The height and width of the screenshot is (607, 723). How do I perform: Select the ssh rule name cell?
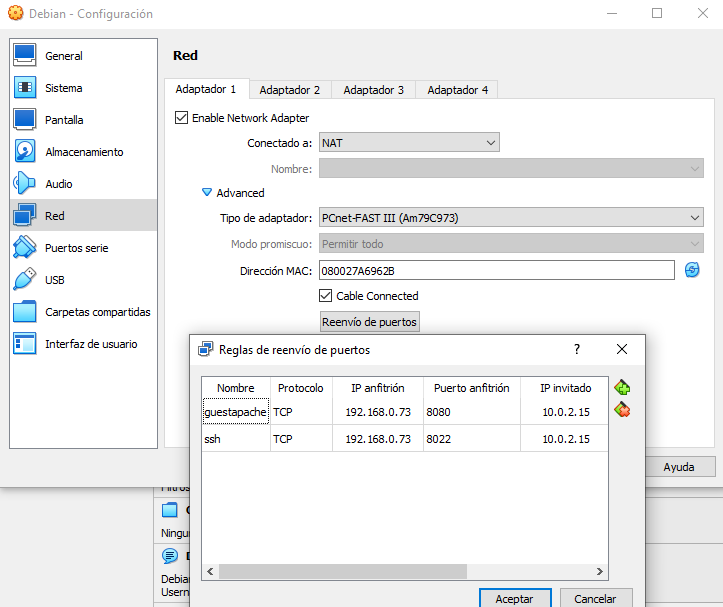tap(236, 439)
